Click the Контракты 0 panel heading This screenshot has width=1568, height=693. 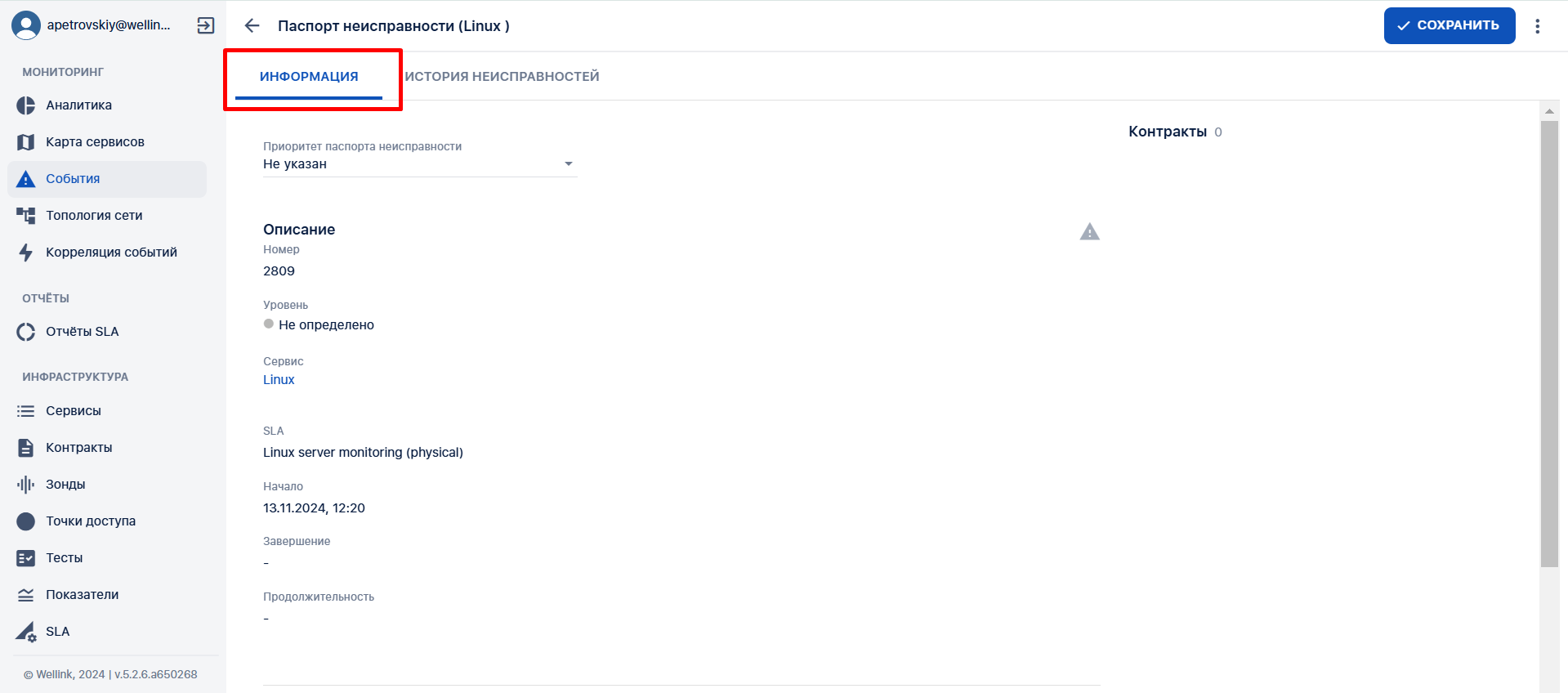(x=1175, y=132)
